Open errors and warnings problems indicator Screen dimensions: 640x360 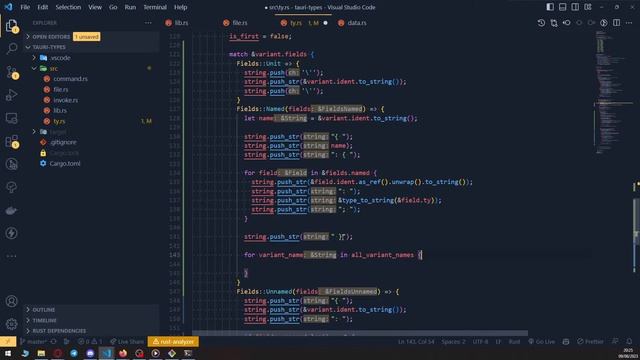90,342
